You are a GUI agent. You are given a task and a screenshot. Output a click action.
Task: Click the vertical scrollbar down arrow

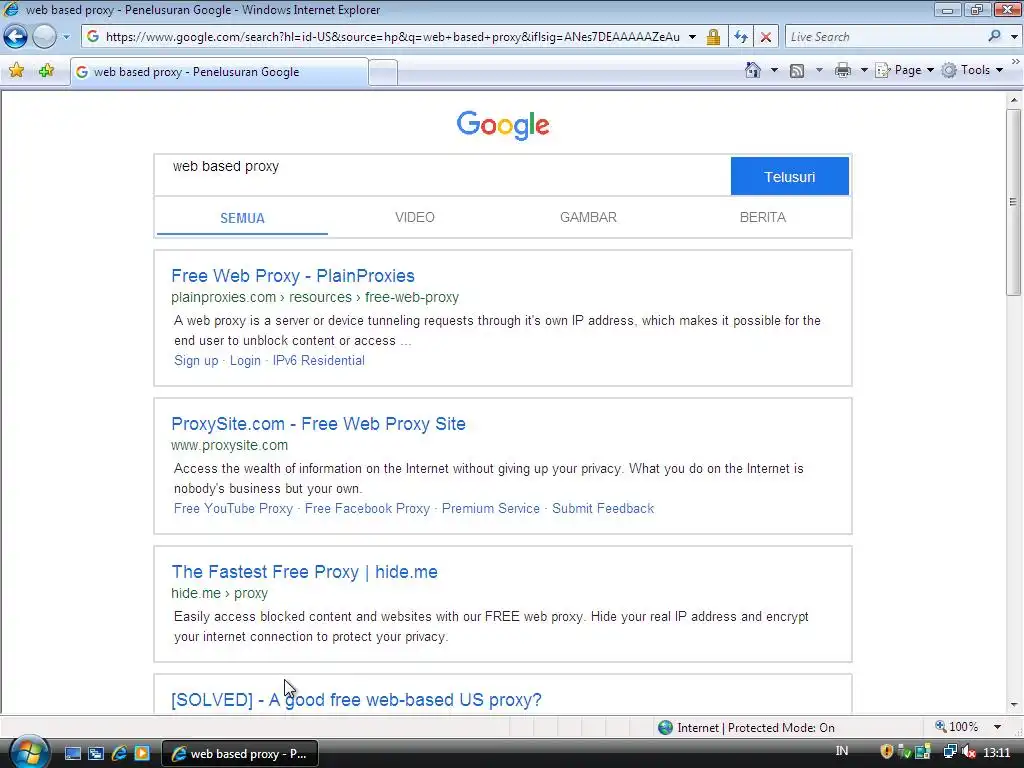point(1014,705)
